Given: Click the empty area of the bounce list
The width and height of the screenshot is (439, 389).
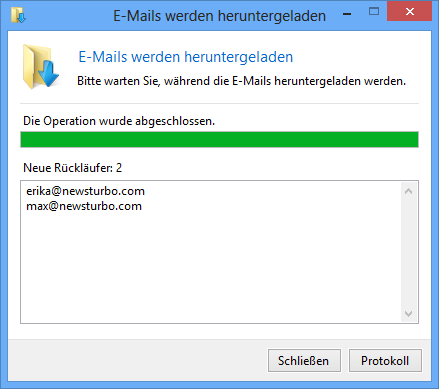Looking at the screenshot, I should 211,267.
